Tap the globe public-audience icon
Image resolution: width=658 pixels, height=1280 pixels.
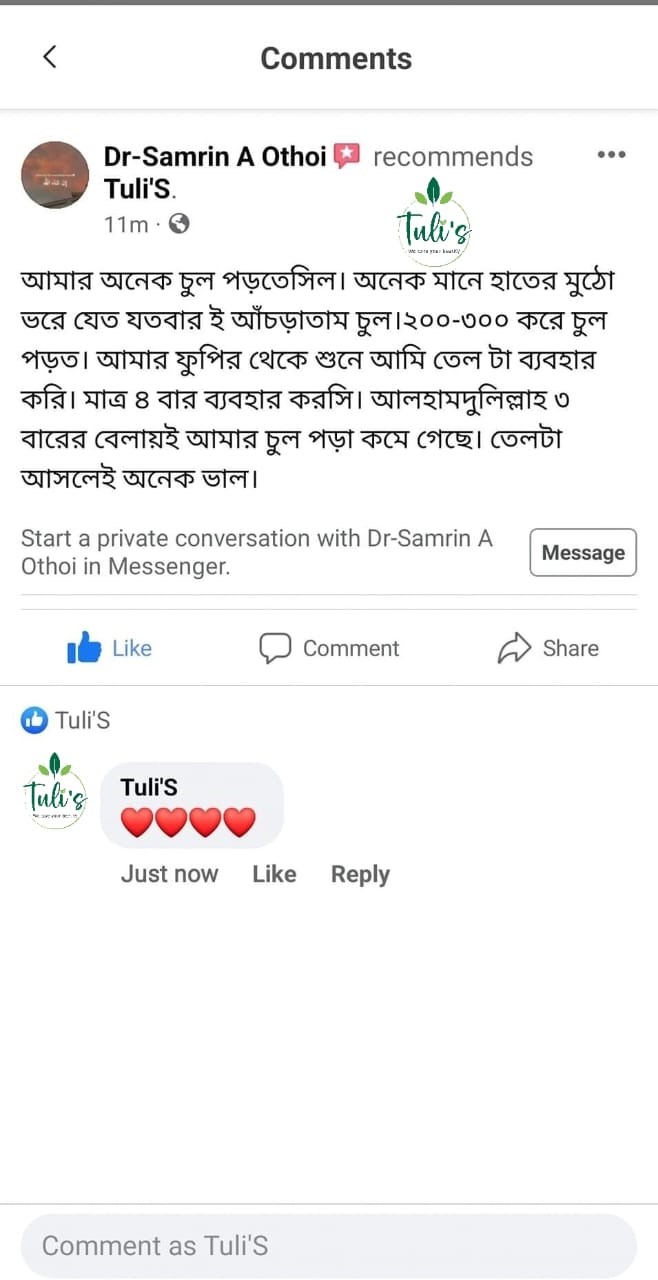click(179, 224)
